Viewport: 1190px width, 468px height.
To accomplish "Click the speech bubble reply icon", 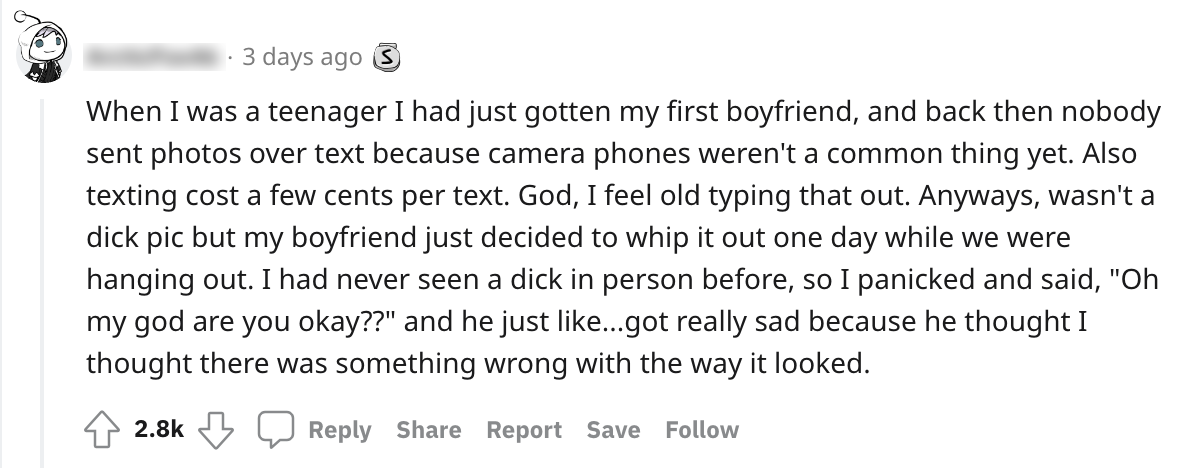I will coord(273,430).
